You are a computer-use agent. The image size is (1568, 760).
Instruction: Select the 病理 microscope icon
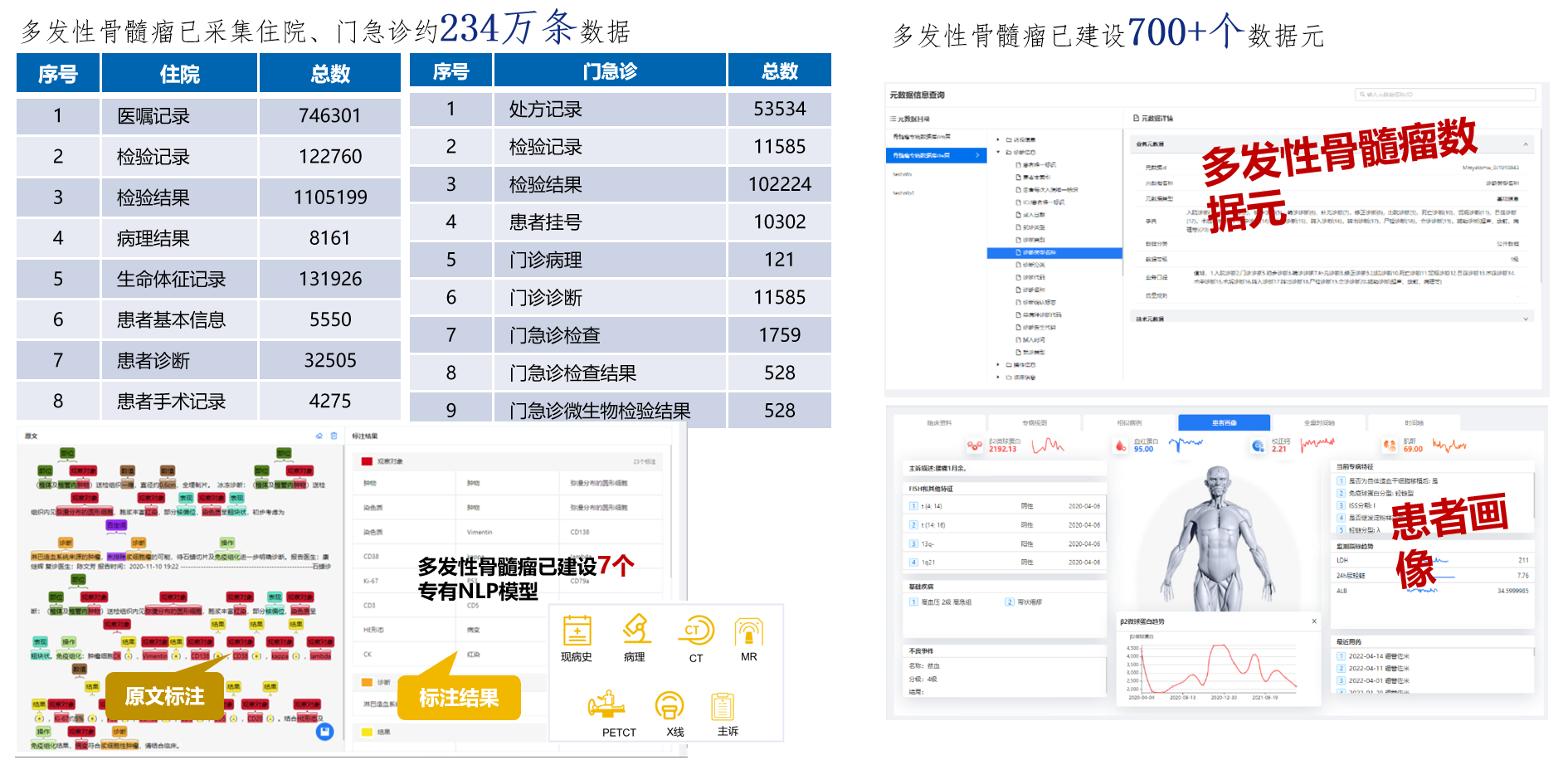point(635,629)
